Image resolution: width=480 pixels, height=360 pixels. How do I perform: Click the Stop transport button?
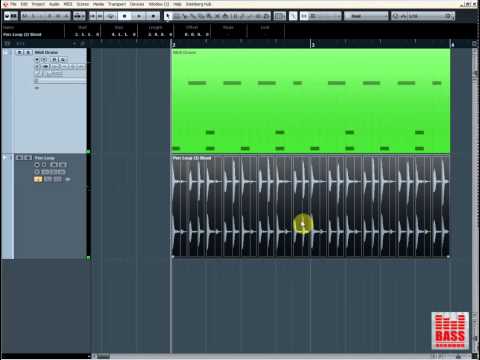point(125,16)
